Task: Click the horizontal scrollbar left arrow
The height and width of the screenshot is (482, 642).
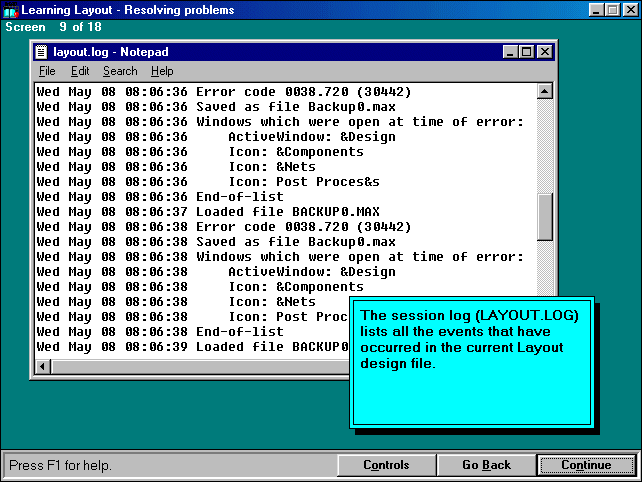Action: point(42,366)
